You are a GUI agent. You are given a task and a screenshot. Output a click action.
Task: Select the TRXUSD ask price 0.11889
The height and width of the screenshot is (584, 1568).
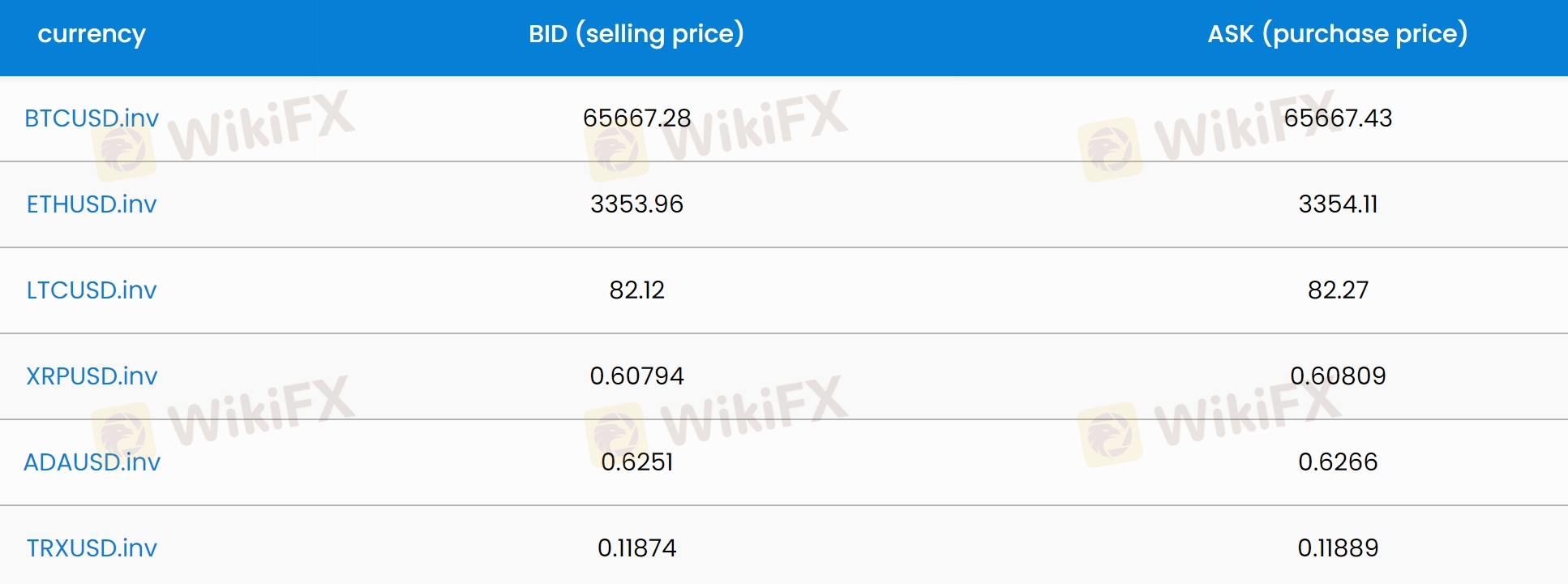coord(1338,548)
